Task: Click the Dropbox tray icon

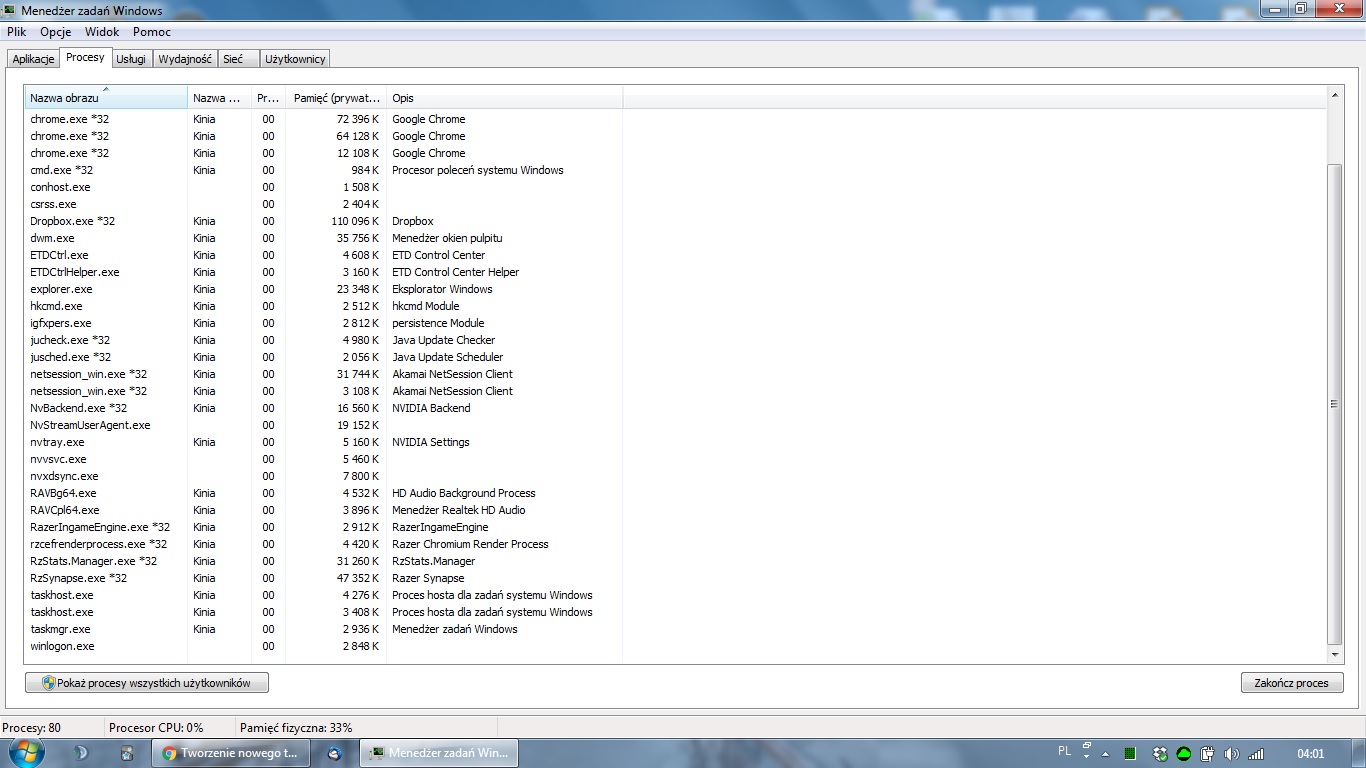Action: click(x=1160, y=754)
